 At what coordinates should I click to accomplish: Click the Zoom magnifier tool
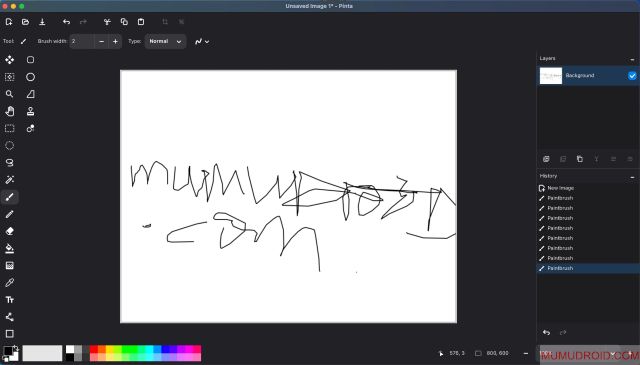(10, 94)
